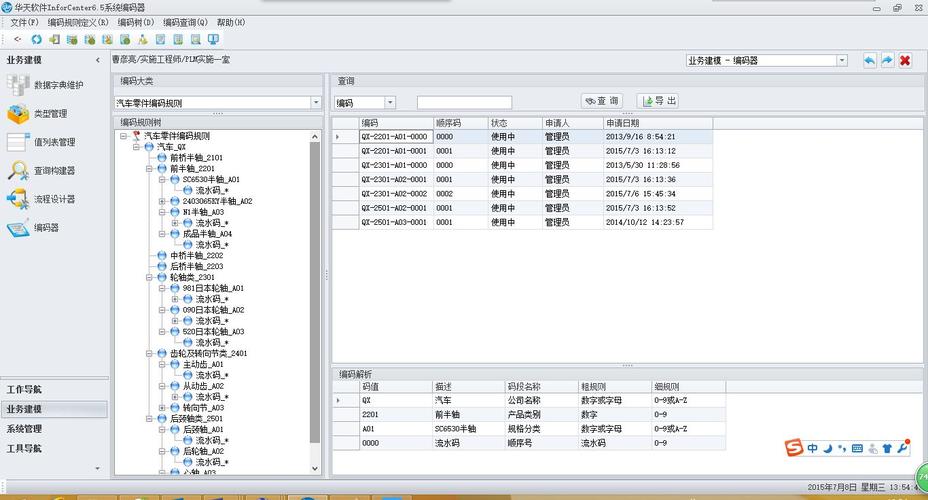Select row QX-2501-A03-0001 in results
Viewport: 928px width, 500px height.
click(x=522, y=222)
